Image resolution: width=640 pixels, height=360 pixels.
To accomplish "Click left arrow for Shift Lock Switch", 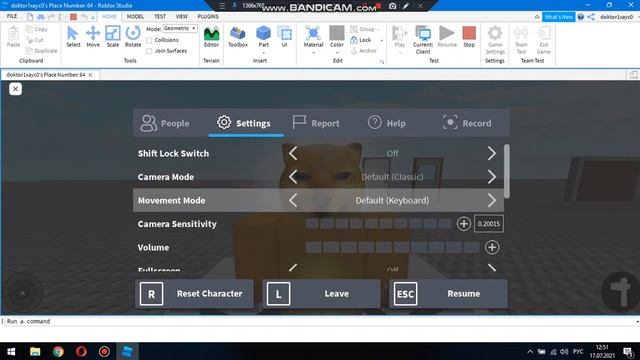I will click(x=293, y=153).
